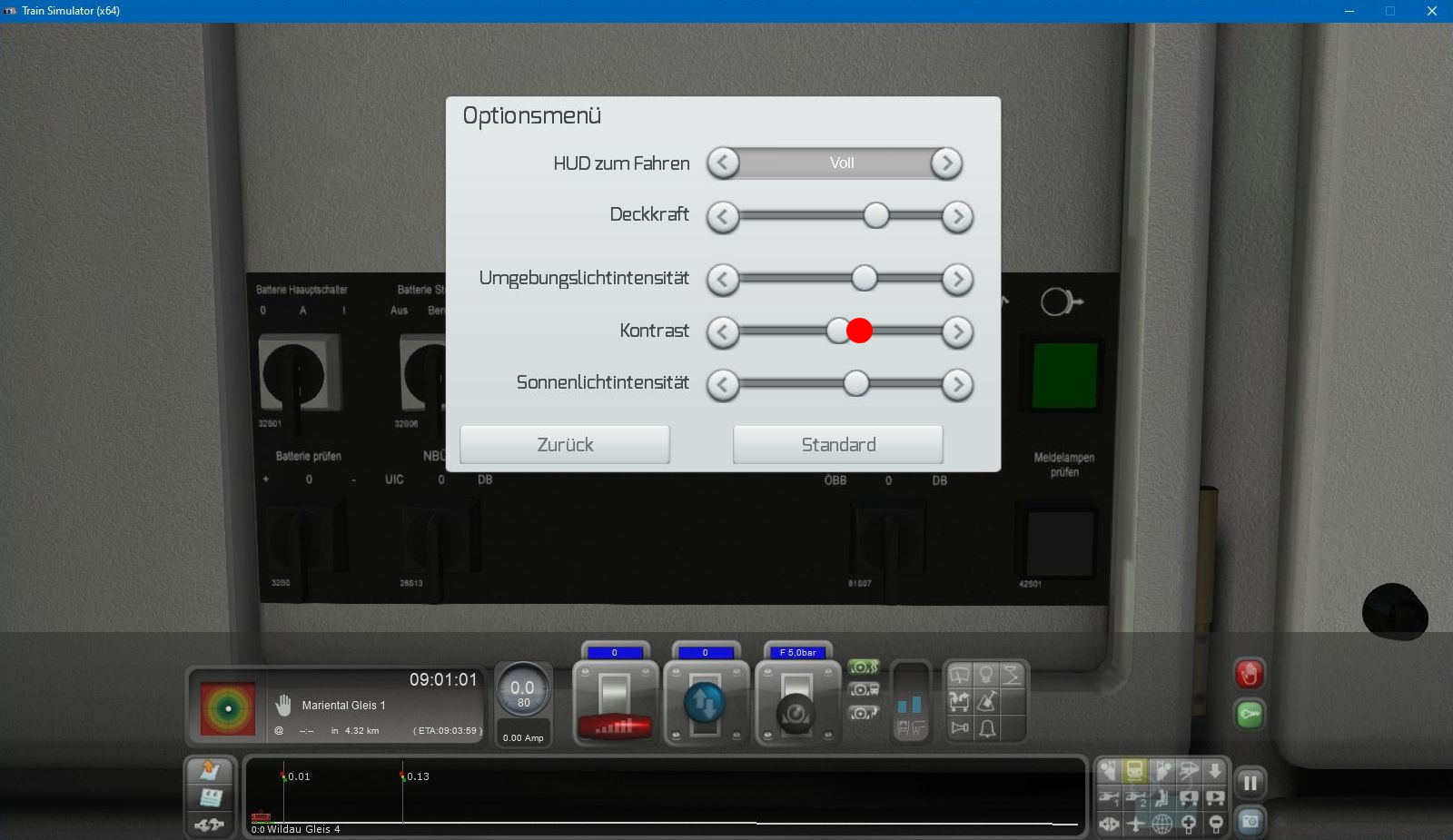
Task: Sound the horn icon
Action: click(x=960, y=727)
